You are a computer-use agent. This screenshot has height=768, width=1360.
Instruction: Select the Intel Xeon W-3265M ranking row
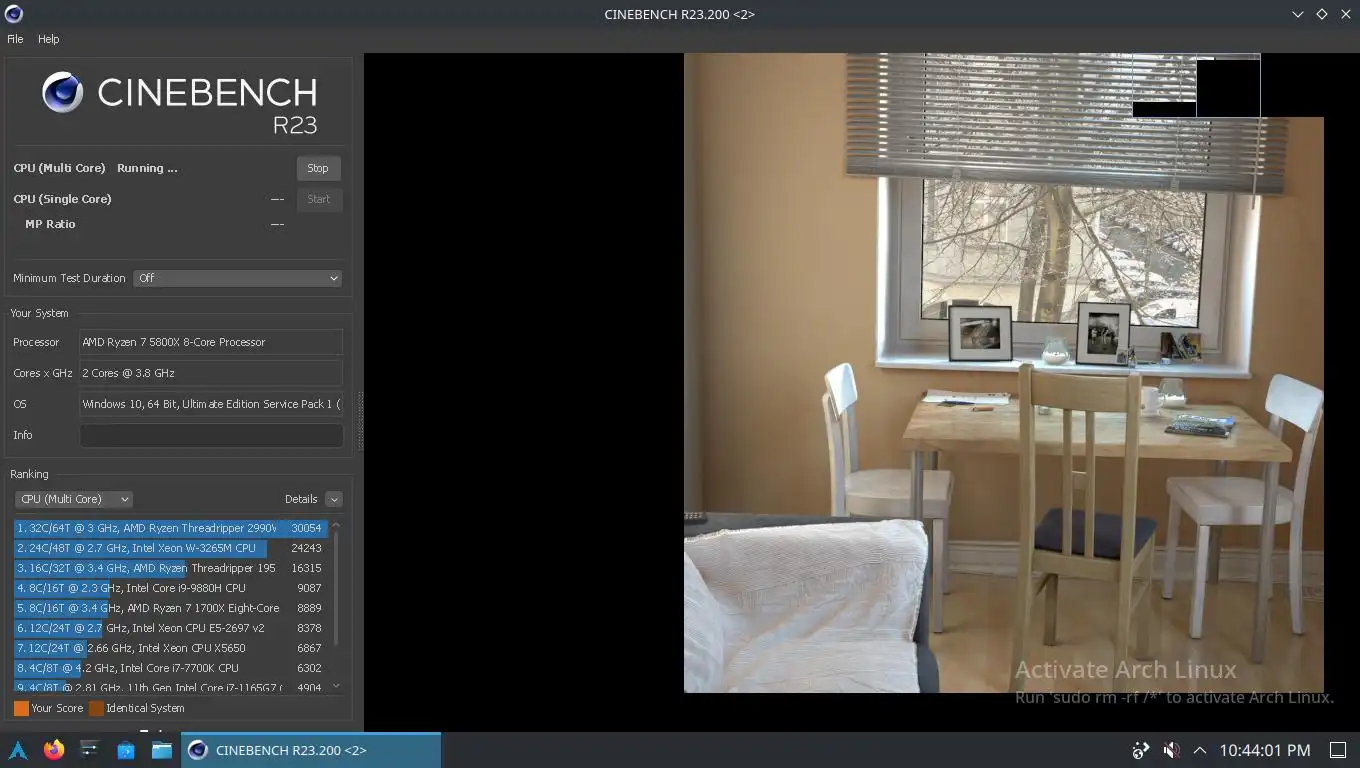click(170, 548)
